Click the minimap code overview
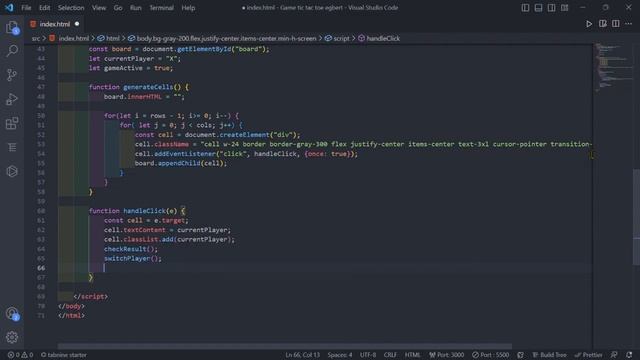Image resolution: width=640 pixels, height=360 pixels. 612,67
